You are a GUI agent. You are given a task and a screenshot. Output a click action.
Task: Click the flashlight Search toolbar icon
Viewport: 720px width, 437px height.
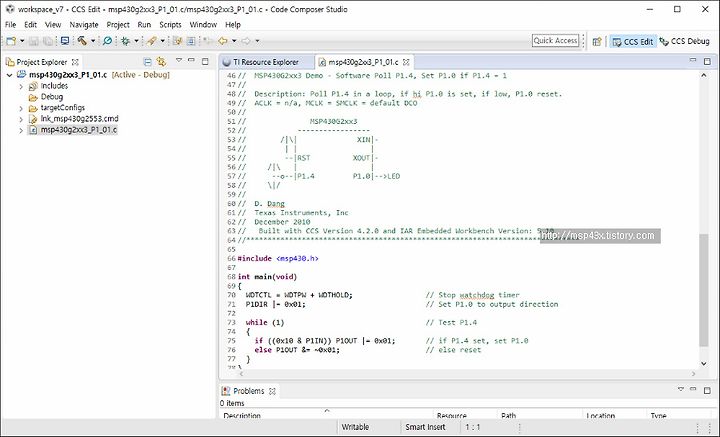(x=152, y=41)
